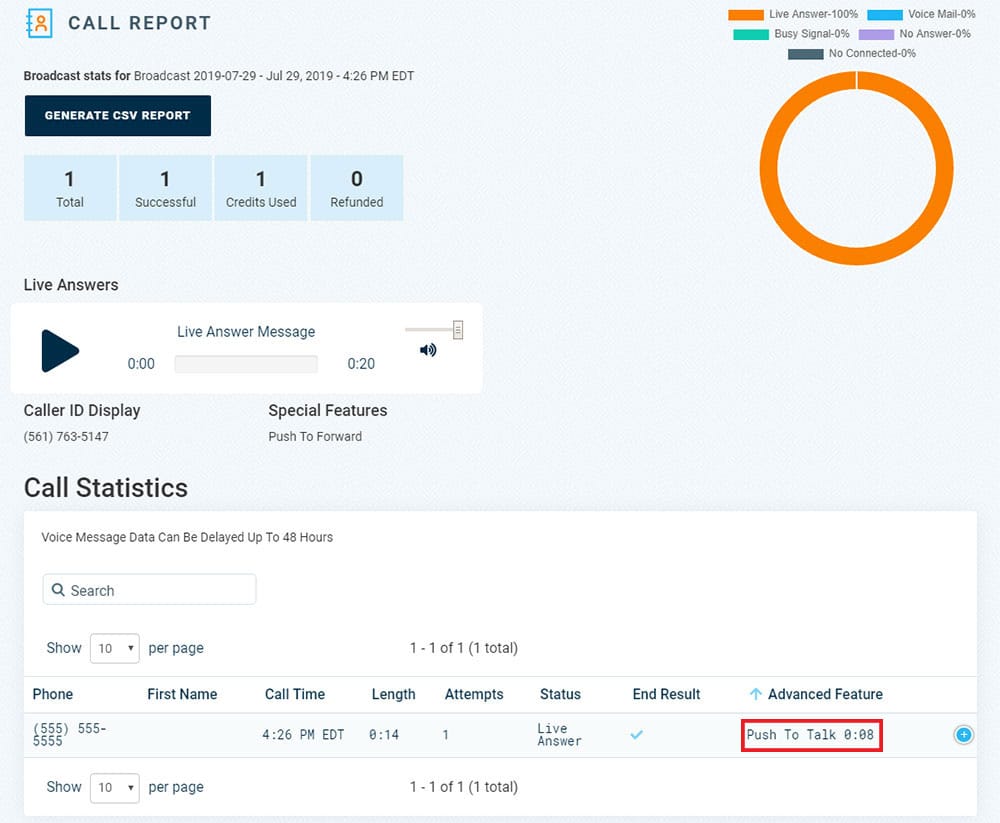The height and width of the screenshot is (823, 1000).
Task: Sort table by Status column
Action: tap(561, 694)
